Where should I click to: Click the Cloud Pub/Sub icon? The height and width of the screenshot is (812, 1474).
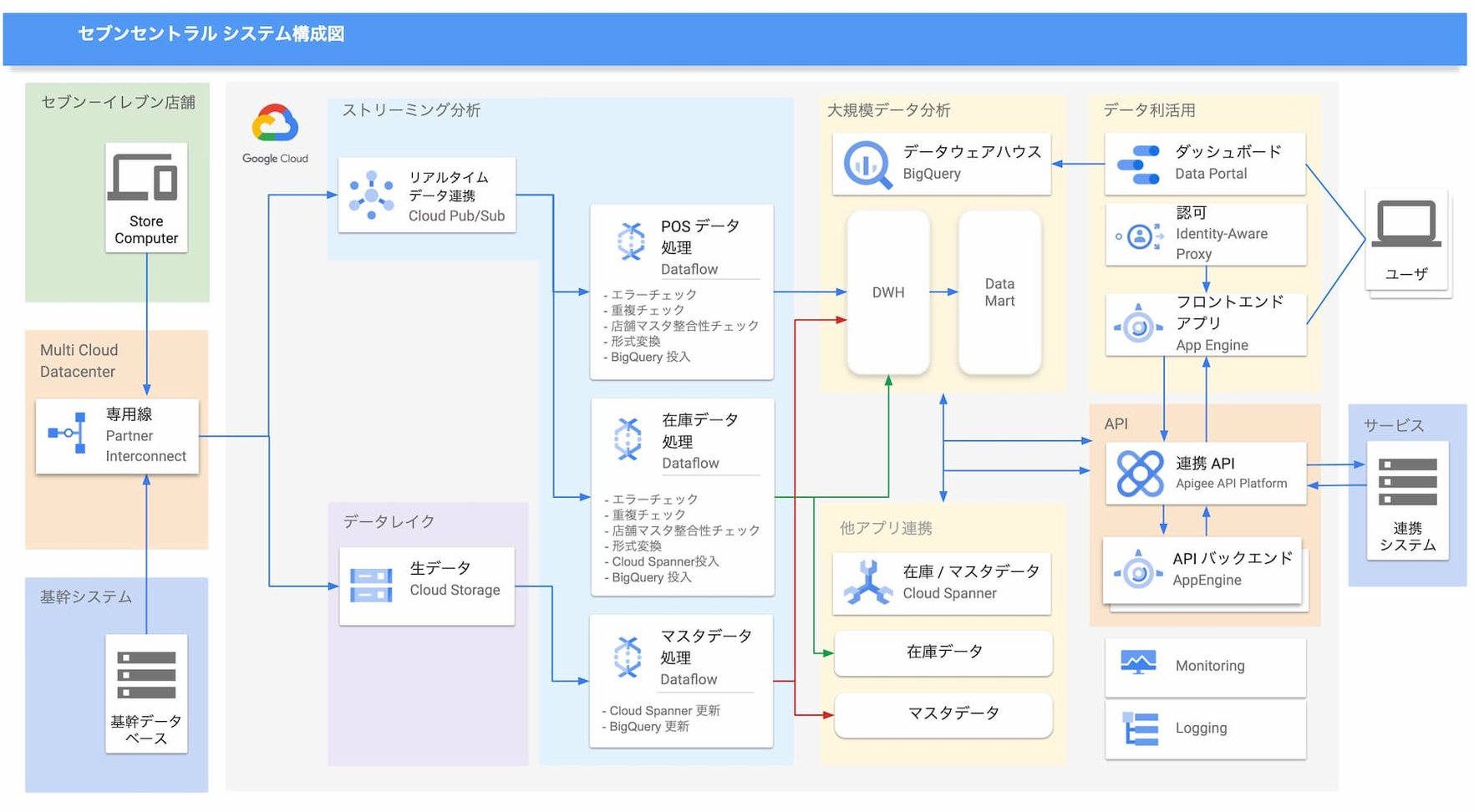point(371,195)
